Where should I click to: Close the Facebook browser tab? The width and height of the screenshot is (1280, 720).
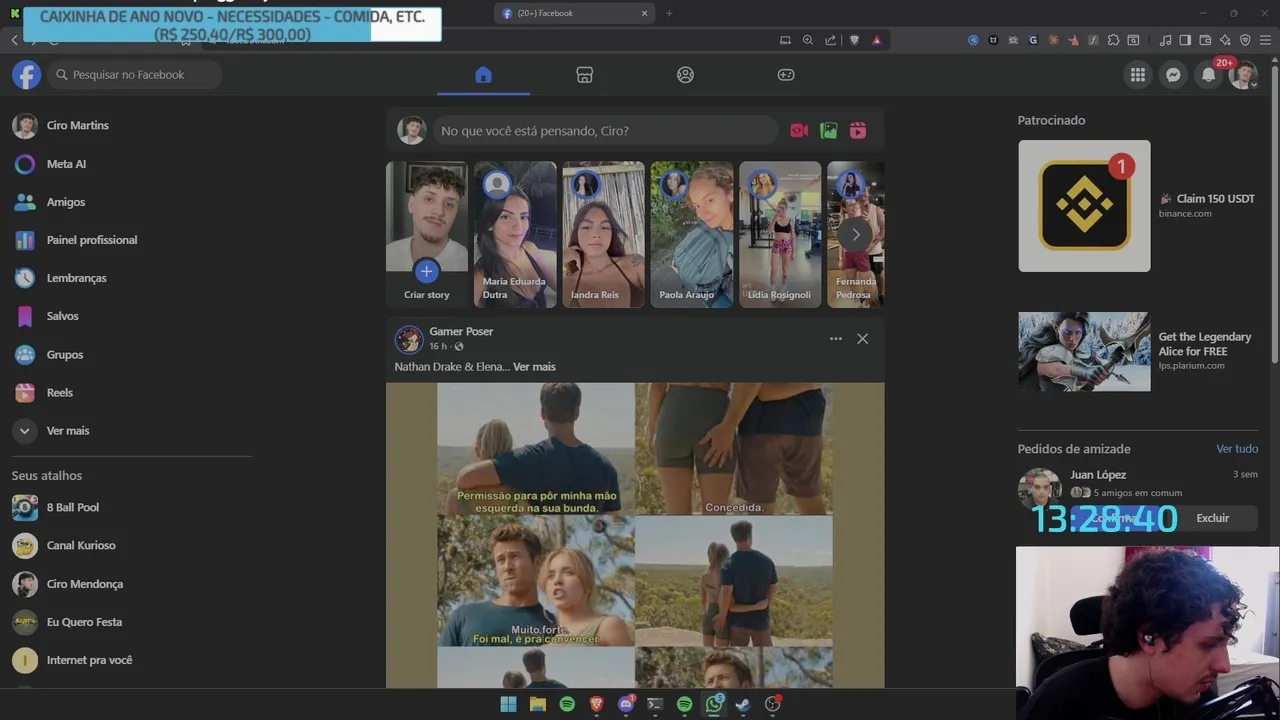coord(645,13)
